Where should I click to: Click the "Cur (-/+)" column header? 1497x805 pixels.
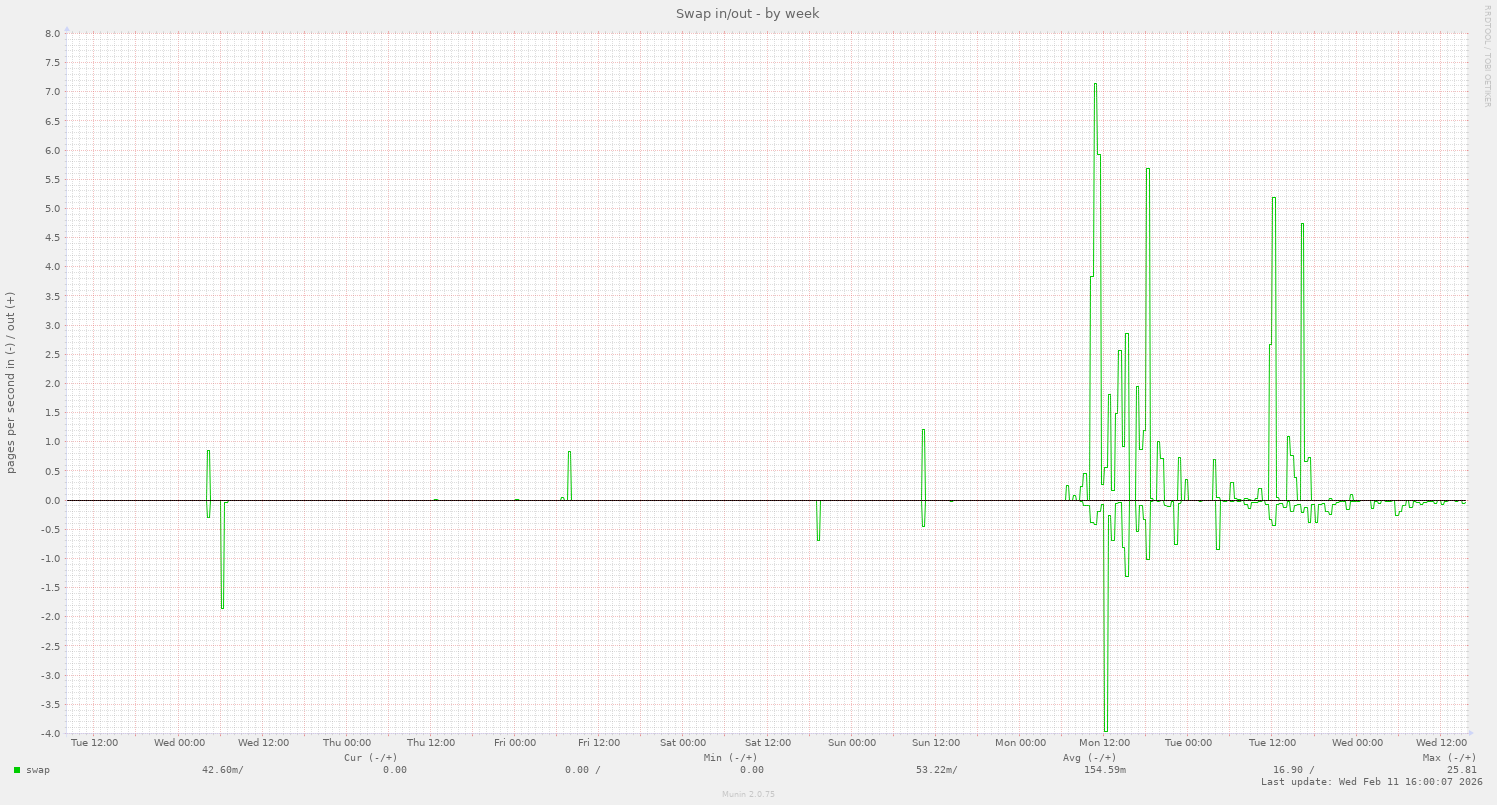tap(370, 758)
